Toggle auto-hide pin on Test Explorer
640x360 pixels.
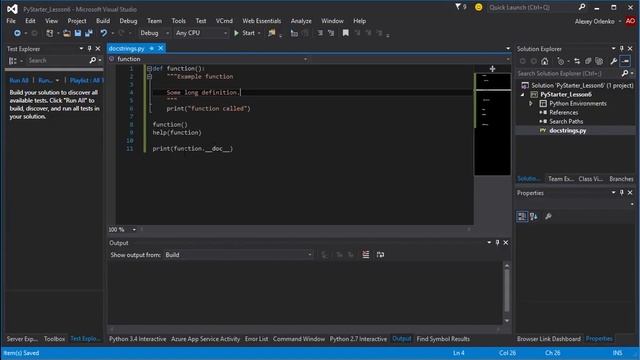[x=90, y=49]
